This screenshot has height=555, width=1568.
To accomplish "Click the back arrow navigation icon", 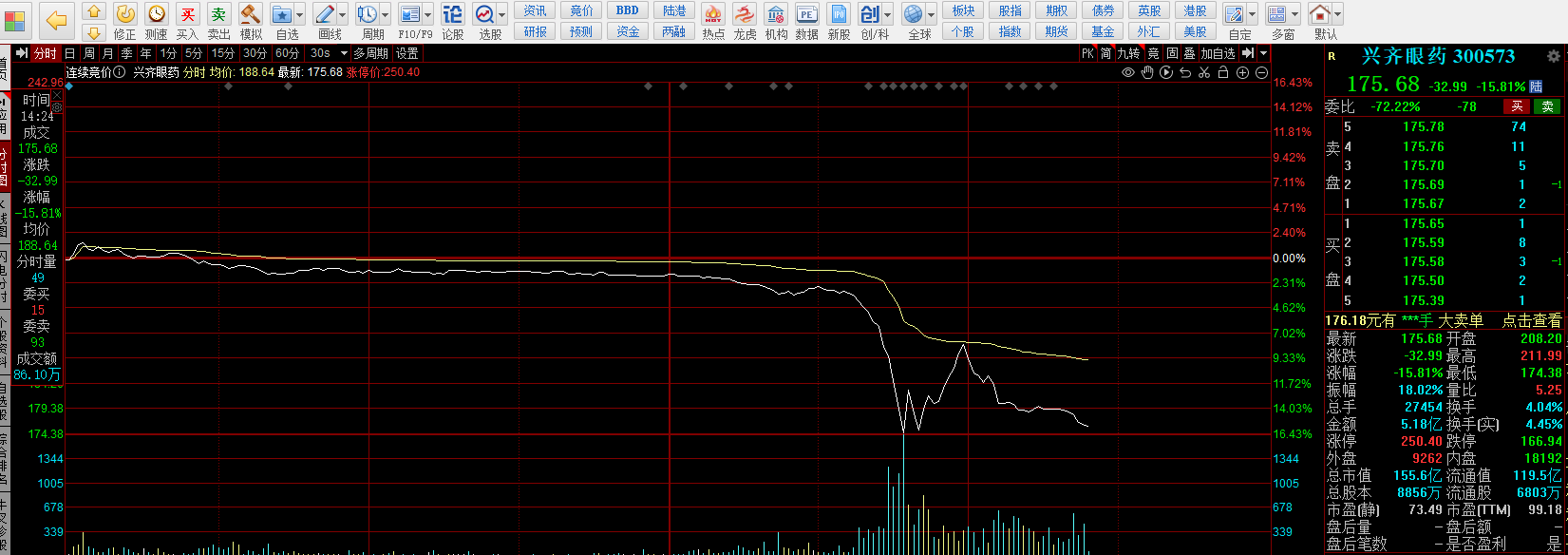I will click(57, 20).
